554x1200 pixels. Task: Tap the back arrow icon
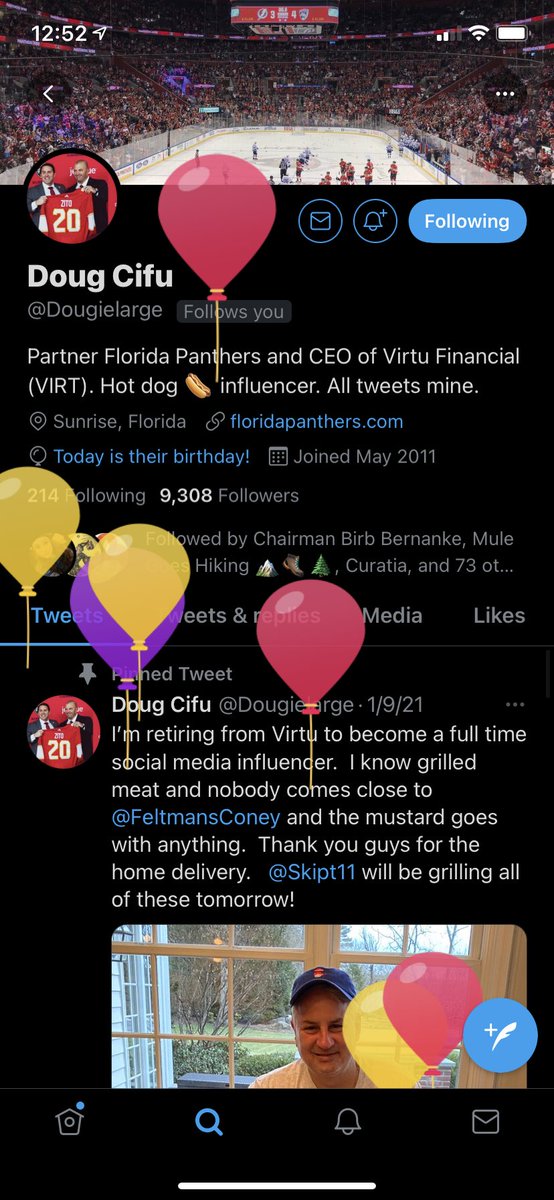click(x=49, y=93)
